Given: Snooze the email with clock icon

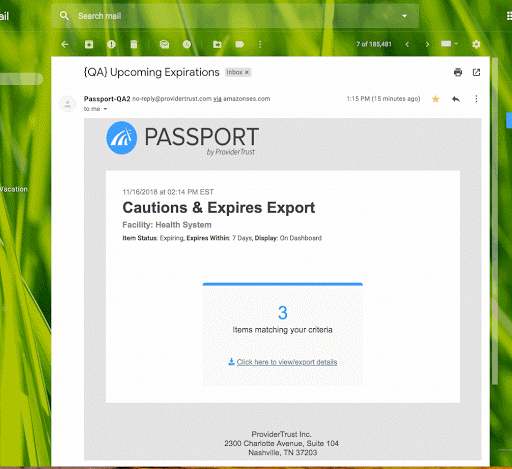Looking at the screenshot, I should (187, 44).
